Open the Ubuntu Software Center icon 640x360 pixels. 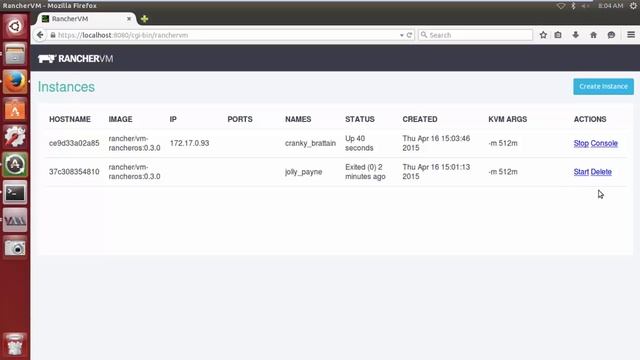coord(15,109)
